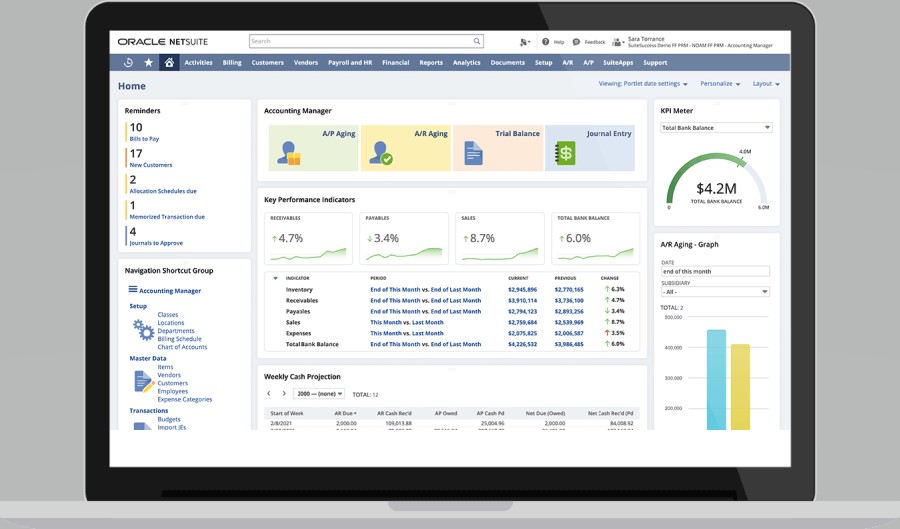Expand the Layout dropdown menu

(766, 84)
